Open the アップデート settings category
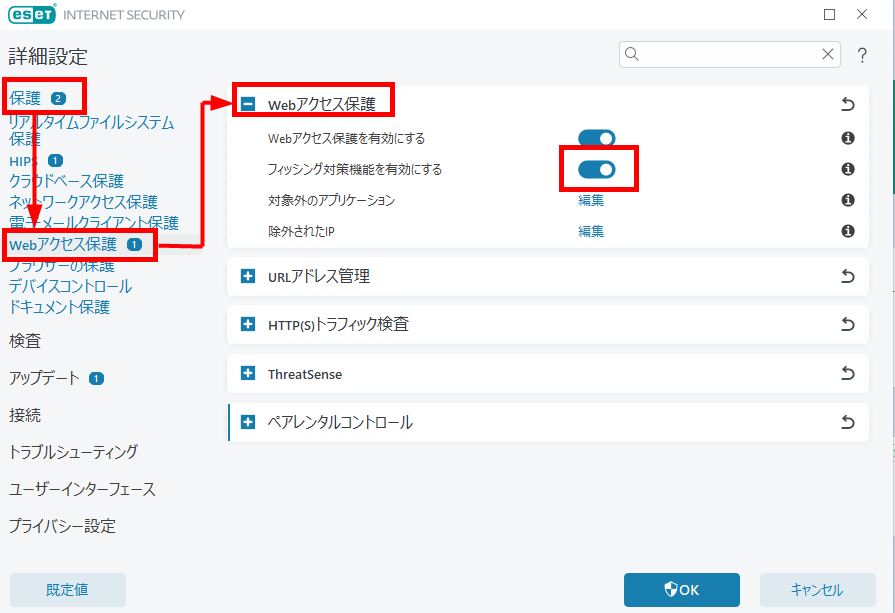 tap(45, 378)
